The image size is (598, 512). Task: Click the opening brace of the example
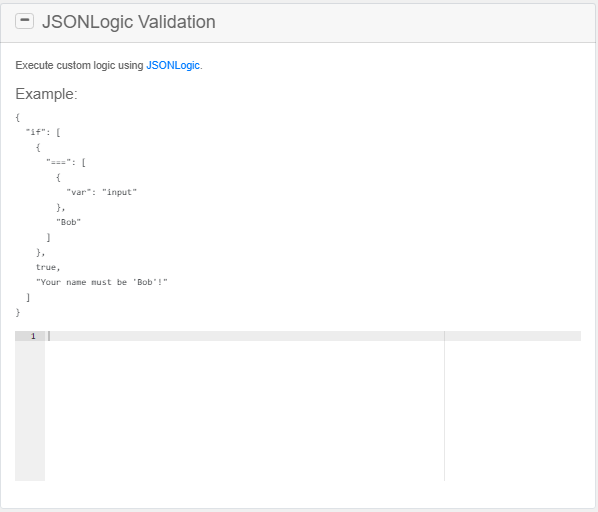[x=18, y=117]
